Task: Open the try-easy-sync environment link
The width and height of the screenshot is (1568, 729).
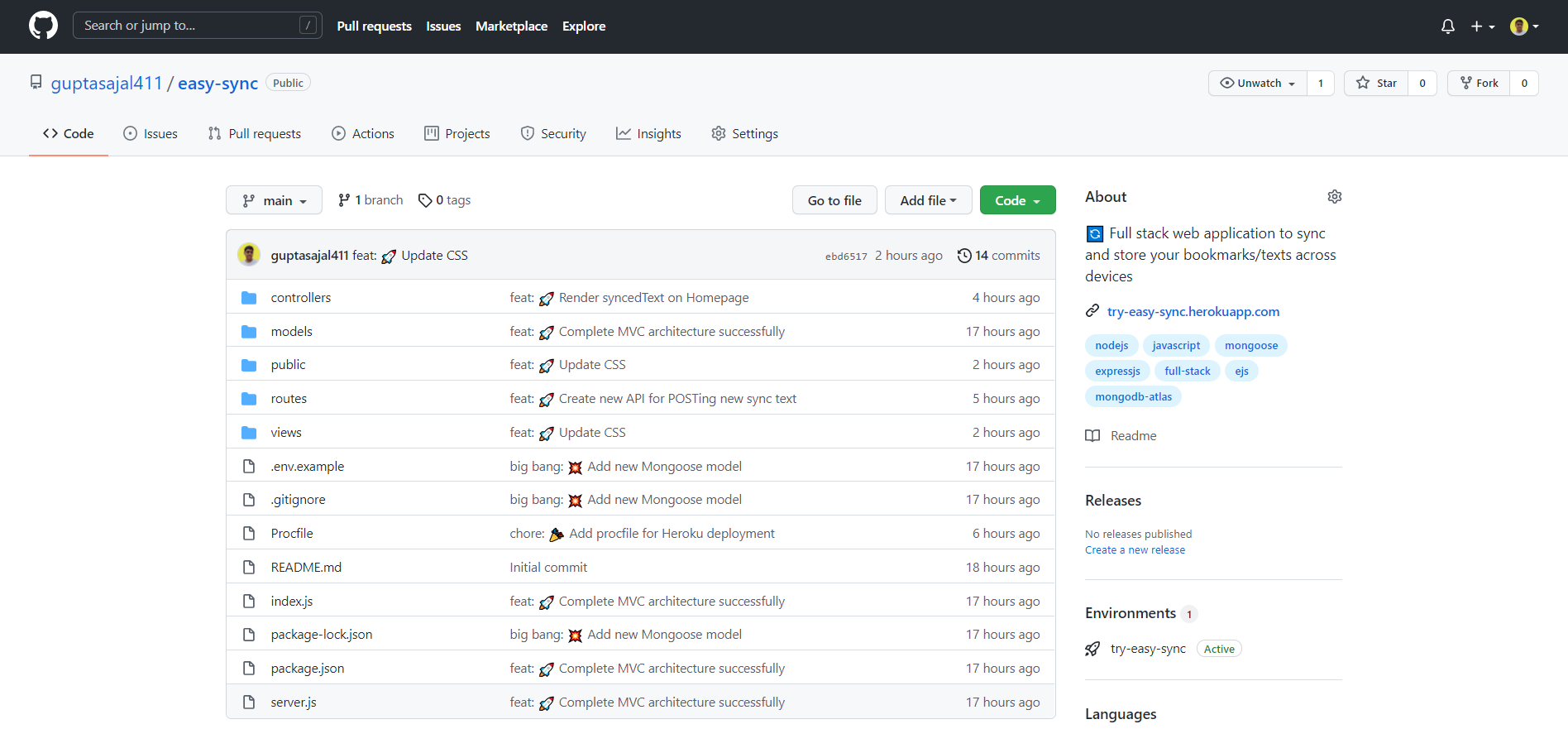Action: point(1148,649)
